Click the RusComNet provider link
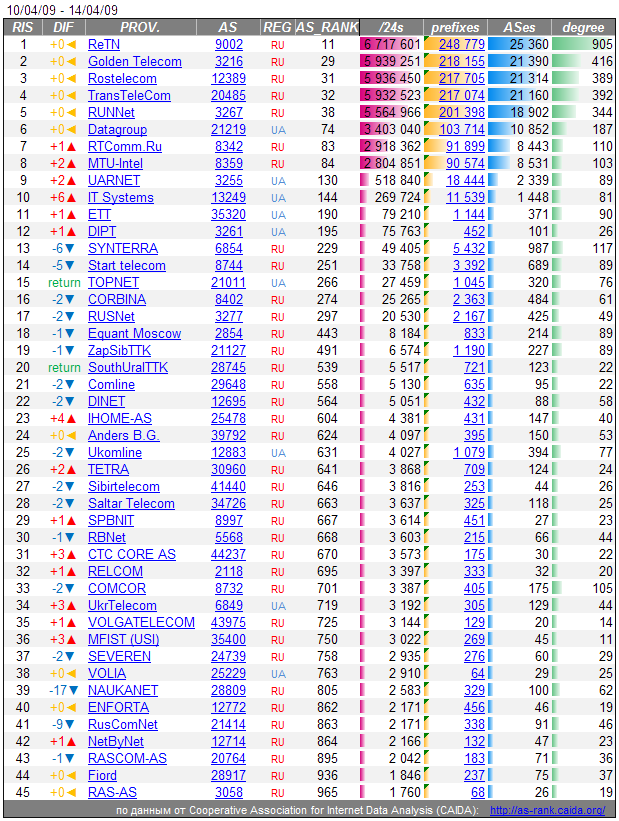 point(123,725)
